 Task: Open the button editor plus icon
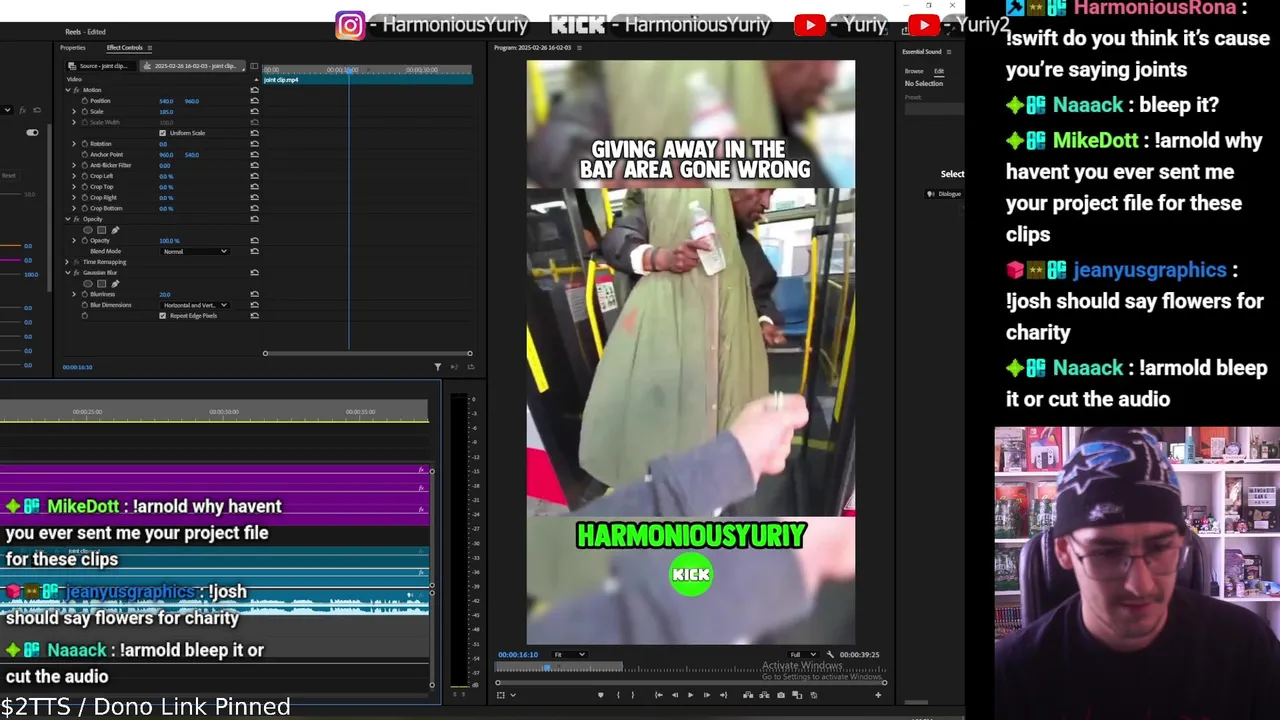pyautogui.click(x=878, y=695)
